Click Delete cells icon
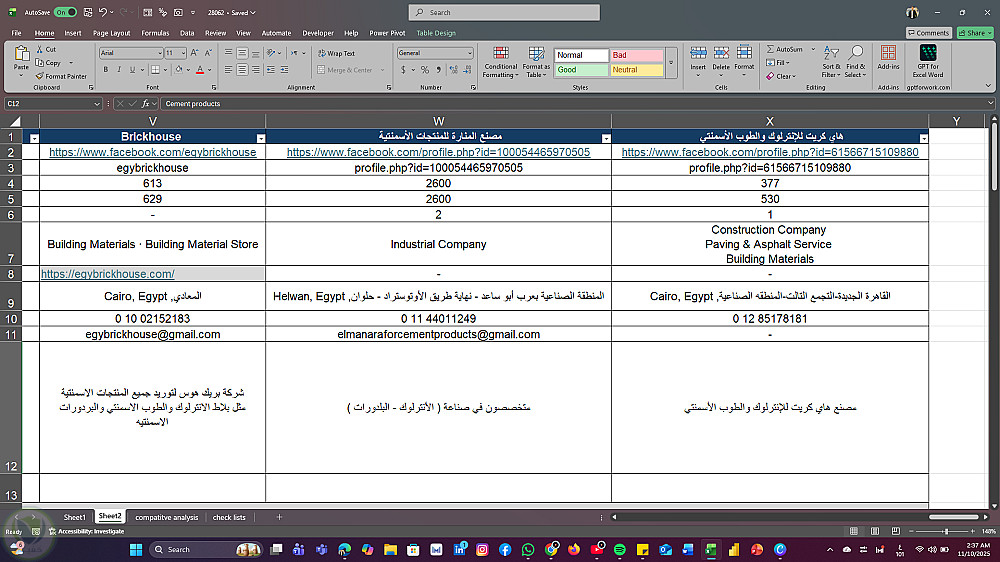Viewport: 1000px width, 562px height. tap(721, 54)
